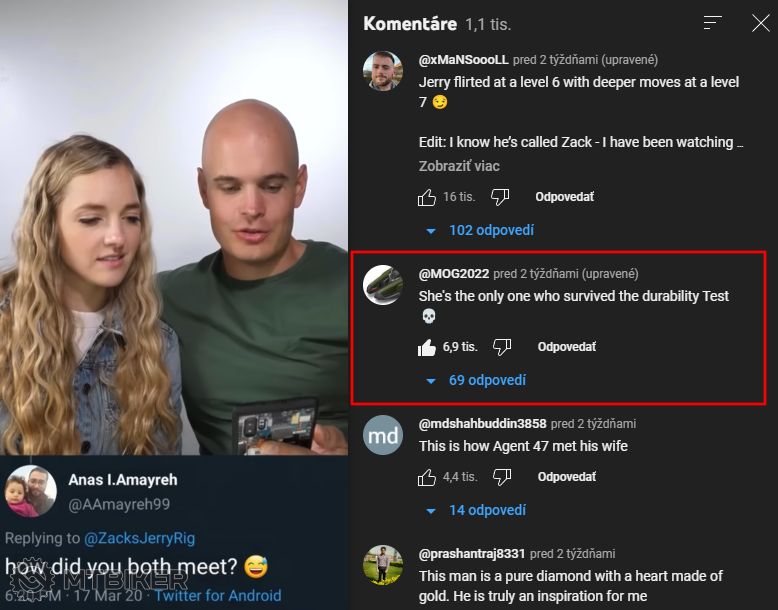The image size is (778, 610).
Task: Click the @ZacksJerryRig mention in tweet
Action: tap(139, 538)
